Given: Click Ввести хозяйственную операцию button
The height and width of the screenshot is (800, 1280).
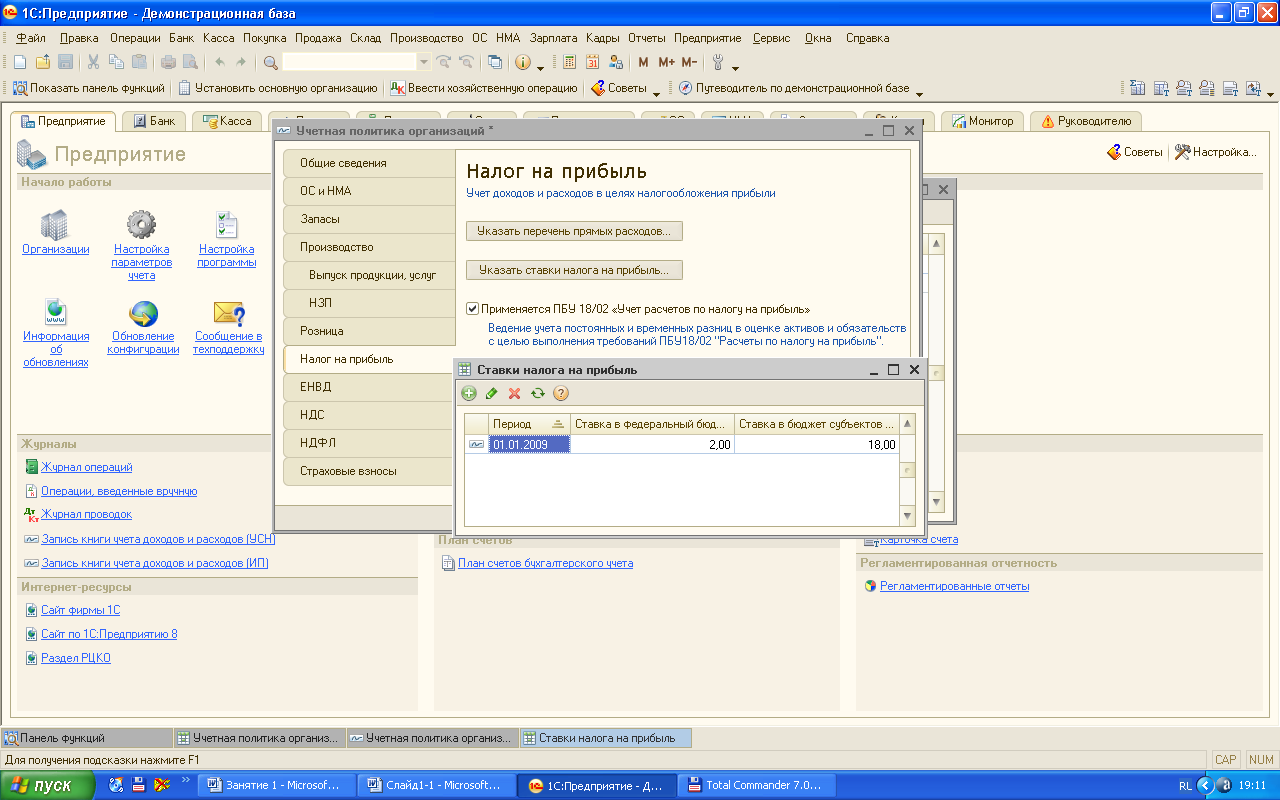Looking at the screenshot, I should [483, 88].
